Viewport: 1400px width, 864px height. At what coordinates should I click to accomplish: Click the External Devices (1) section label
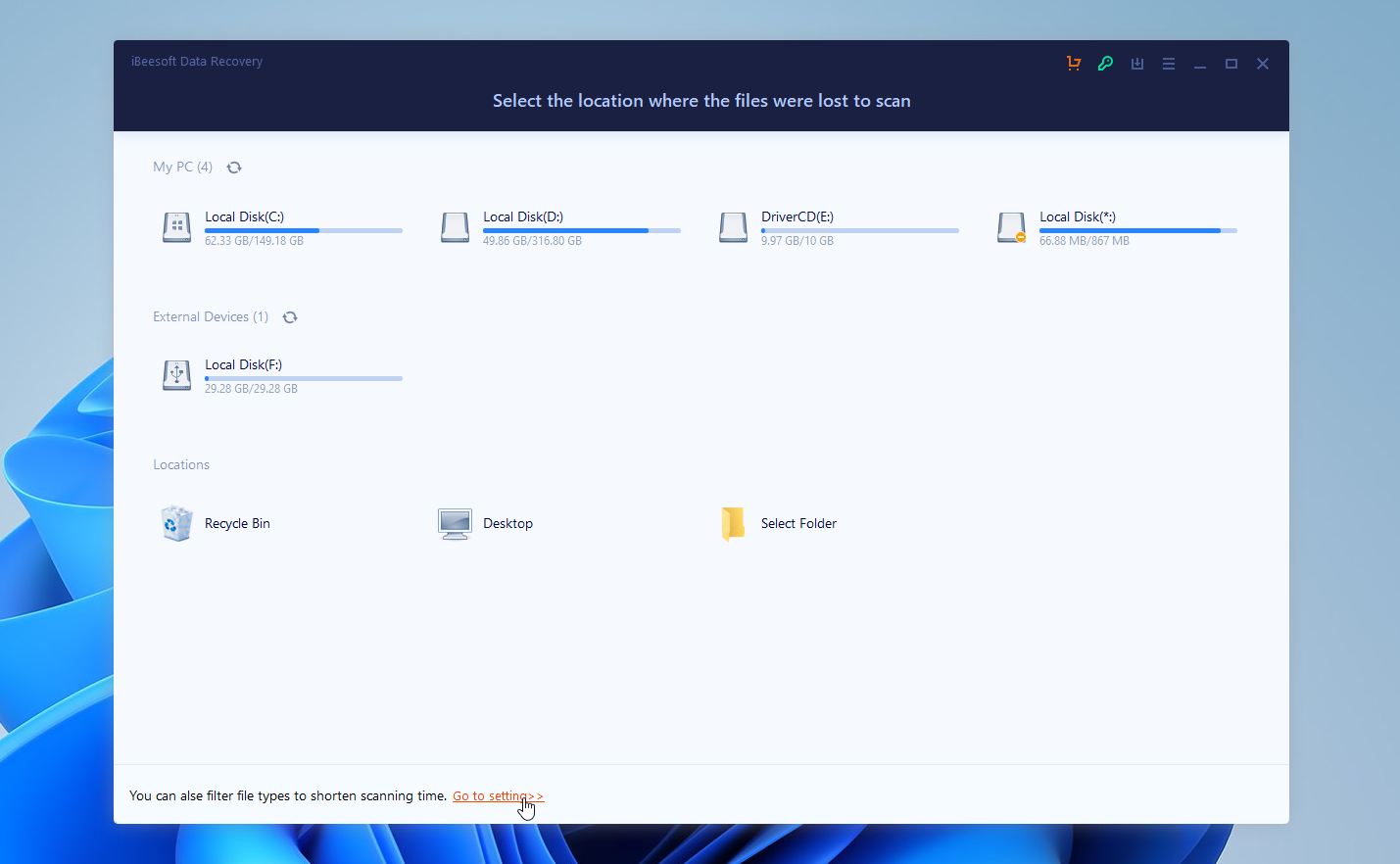(210, 316)
